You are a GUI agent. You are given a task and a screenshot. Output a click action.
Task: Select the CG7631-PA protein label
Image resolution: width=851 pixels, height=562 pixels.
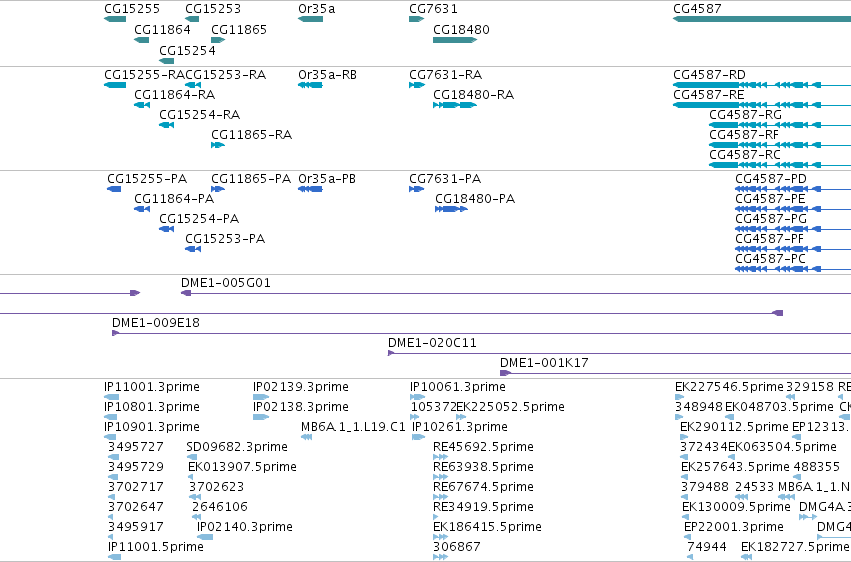445,178
